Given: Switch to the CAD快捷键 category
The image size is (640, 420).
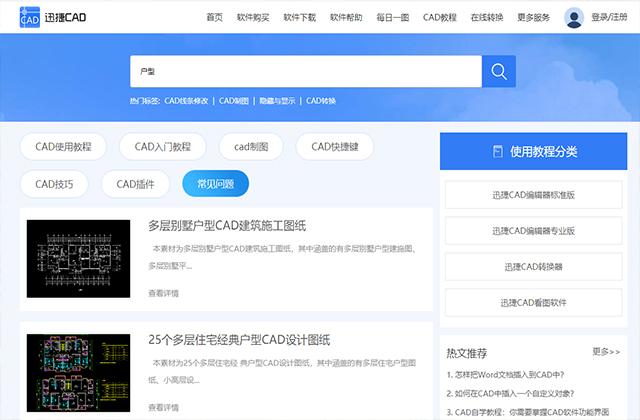Looking at the screenshot, I should (x=335, y=147).
